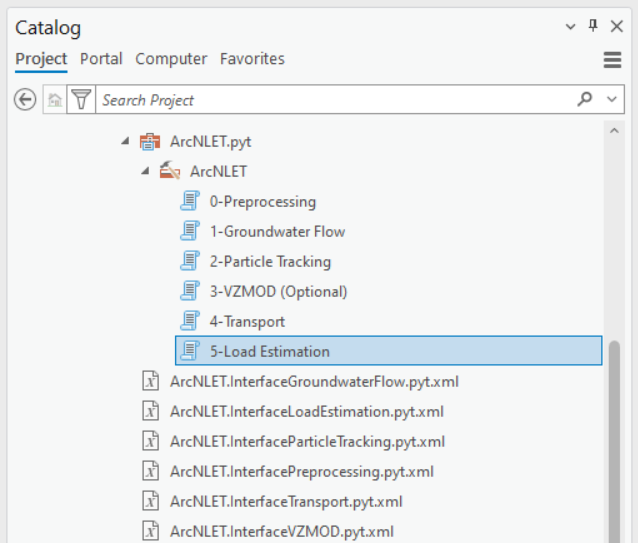The width and height of the screenshot is (638, 543).
Task: Click the ArcNLET toolset hammer icon
Action: click(x=170, y=171)
